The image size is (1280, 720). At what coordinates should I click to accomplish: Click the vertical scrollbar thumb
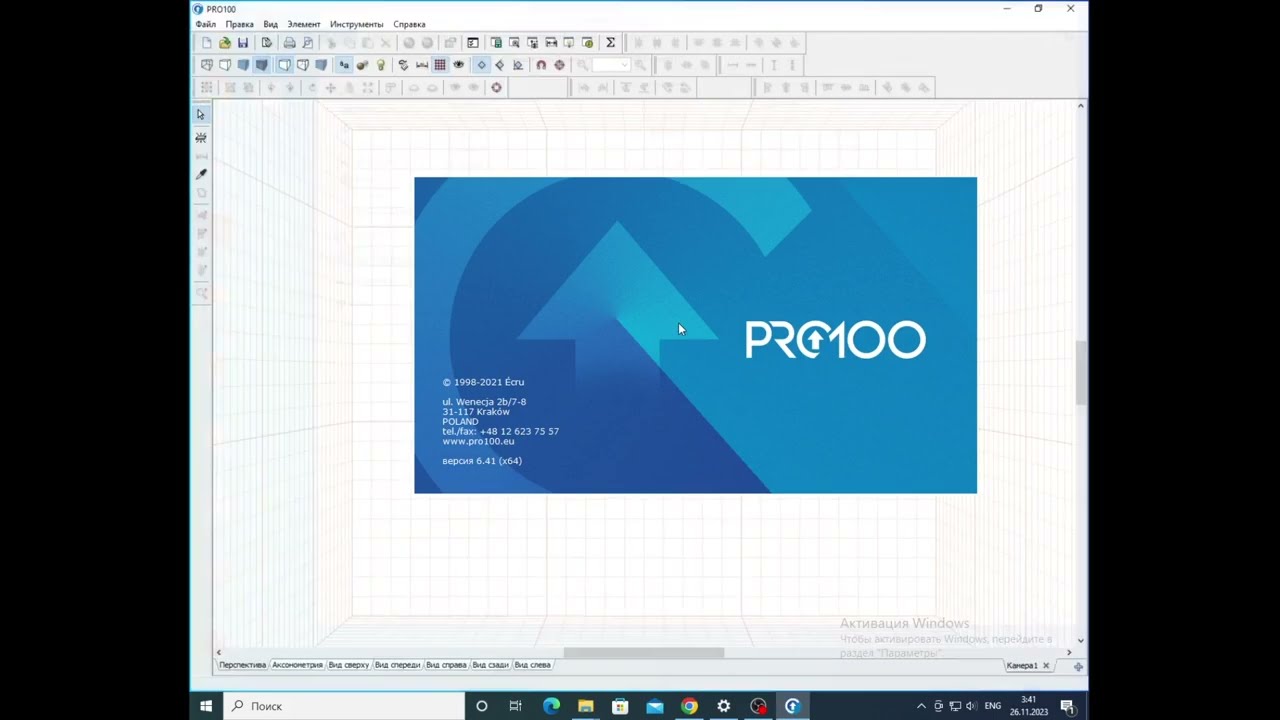click(1081, 372)
